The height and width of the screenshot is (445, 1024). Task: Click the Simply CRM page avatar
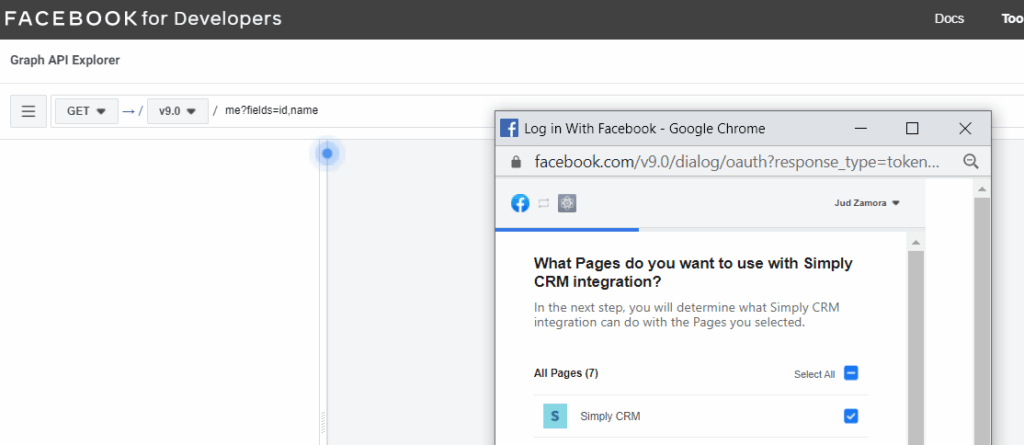click(x=555, y=416)
